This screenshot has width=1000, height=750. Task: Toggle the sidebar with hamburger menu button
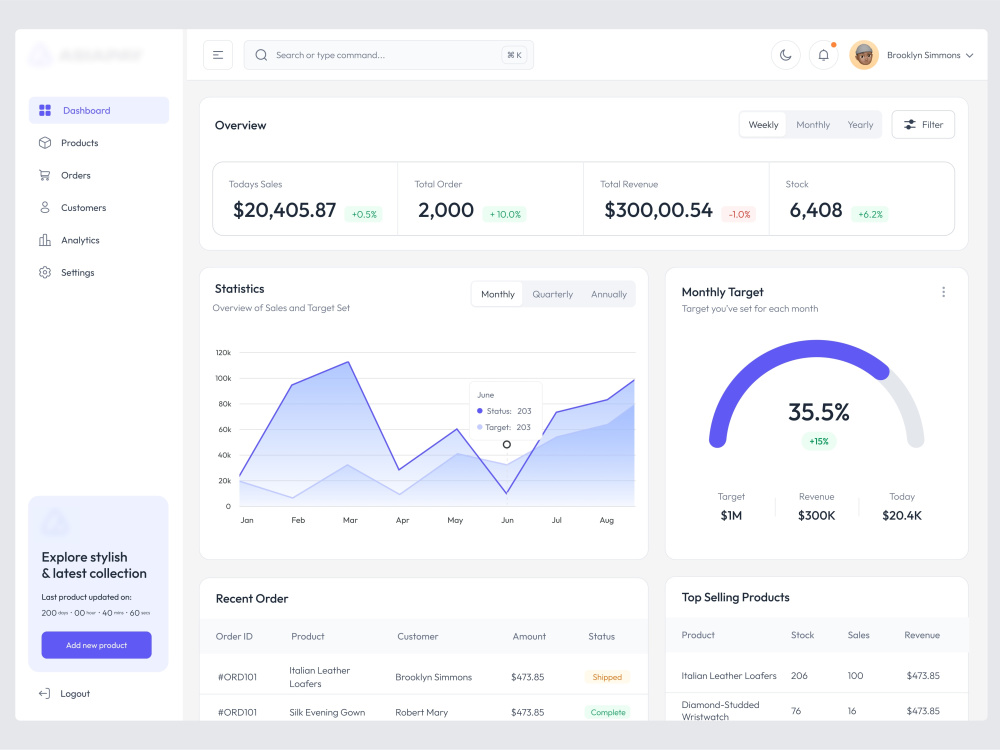coord(218,55)
